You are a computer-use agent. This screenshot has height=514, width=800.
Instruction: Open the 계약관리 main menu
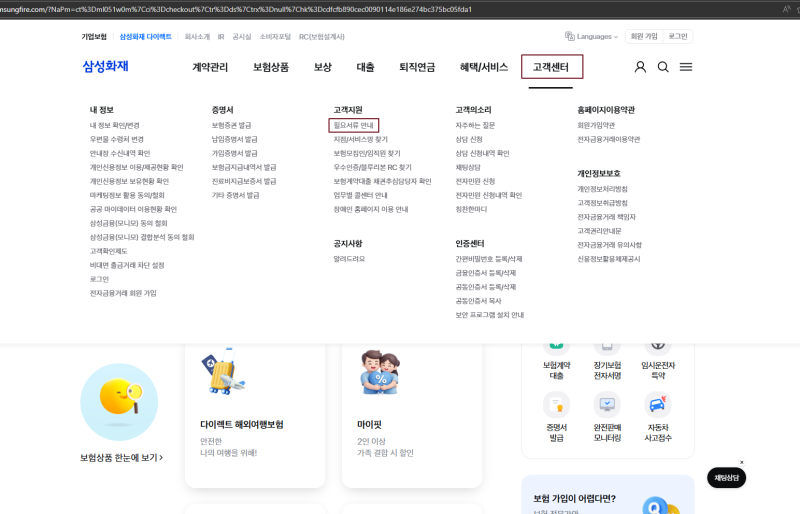click(210, 67)
